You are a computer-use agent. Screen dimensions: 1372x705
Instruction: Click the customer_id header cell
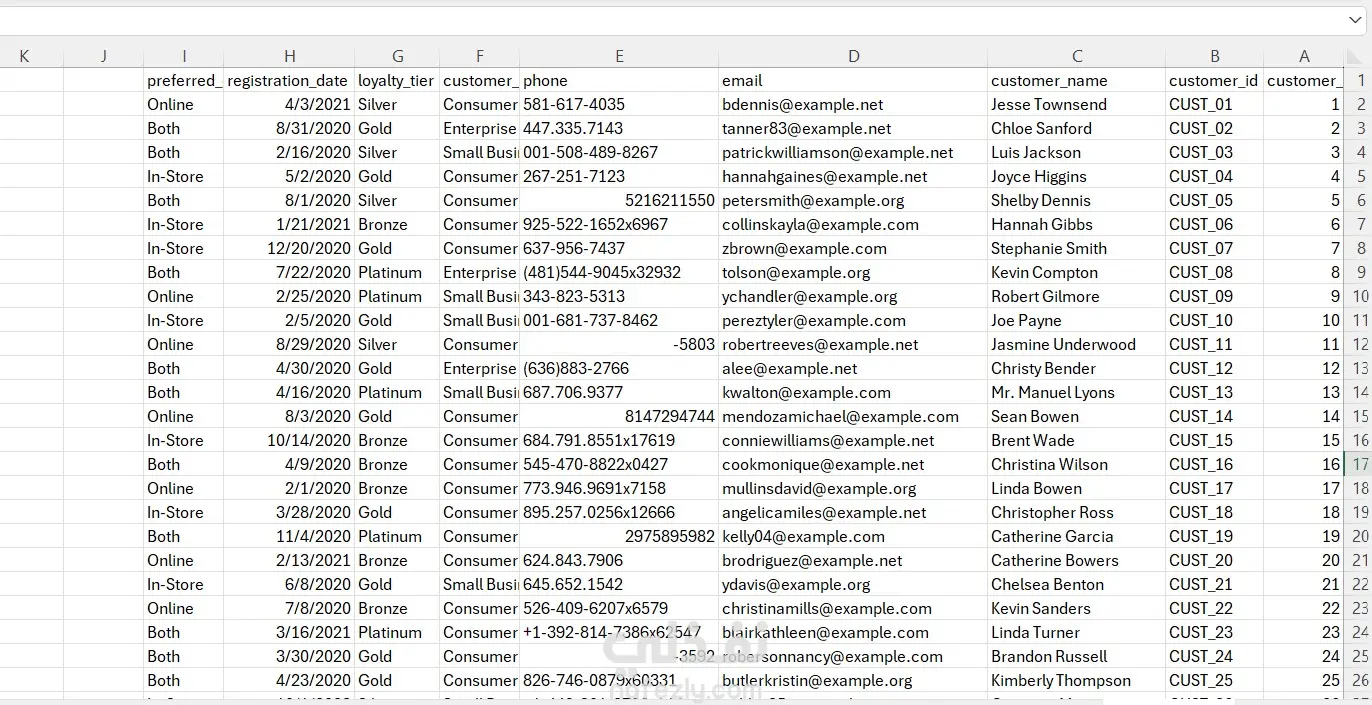pyautogui.click(x=1215, y=81)
